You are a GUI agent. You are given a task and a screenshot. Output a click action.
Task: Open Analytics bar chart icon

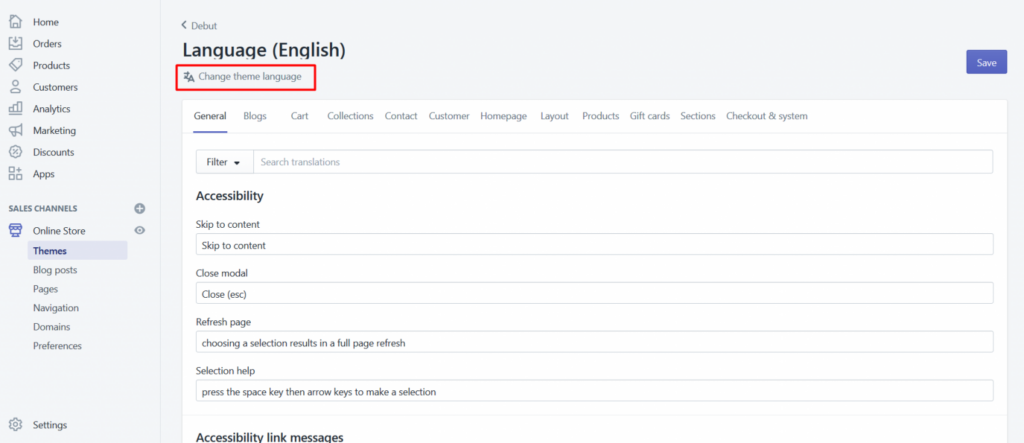pyautogui.click(x=15, y=109)
